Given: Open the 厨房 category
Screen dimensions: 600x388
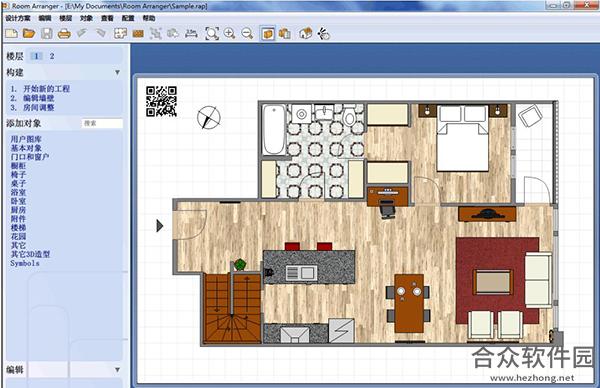Looking at the screenshot, I should (18, 210).
